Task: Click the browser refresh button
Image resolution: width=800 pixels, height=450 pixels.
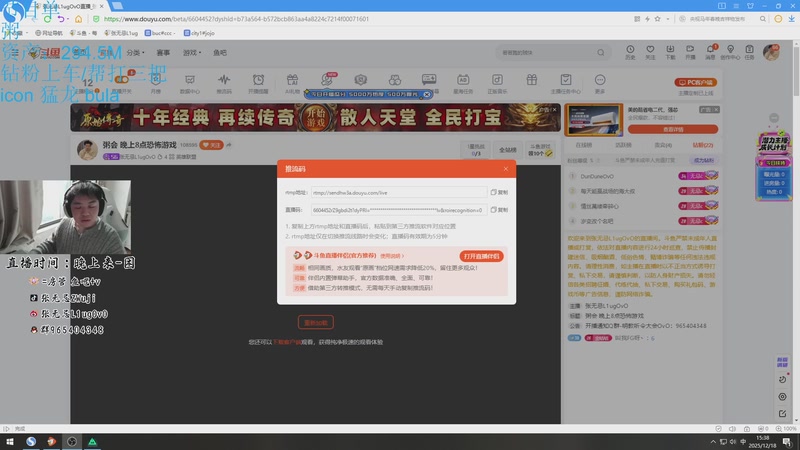Action: (x=47, y=19)
